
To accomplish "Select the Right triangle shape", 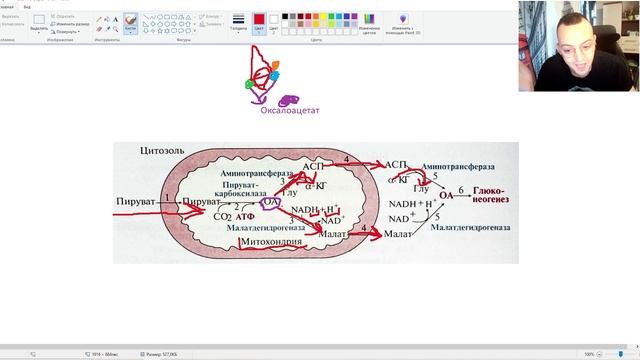I will pyautogui.click(x=146, y=24).
